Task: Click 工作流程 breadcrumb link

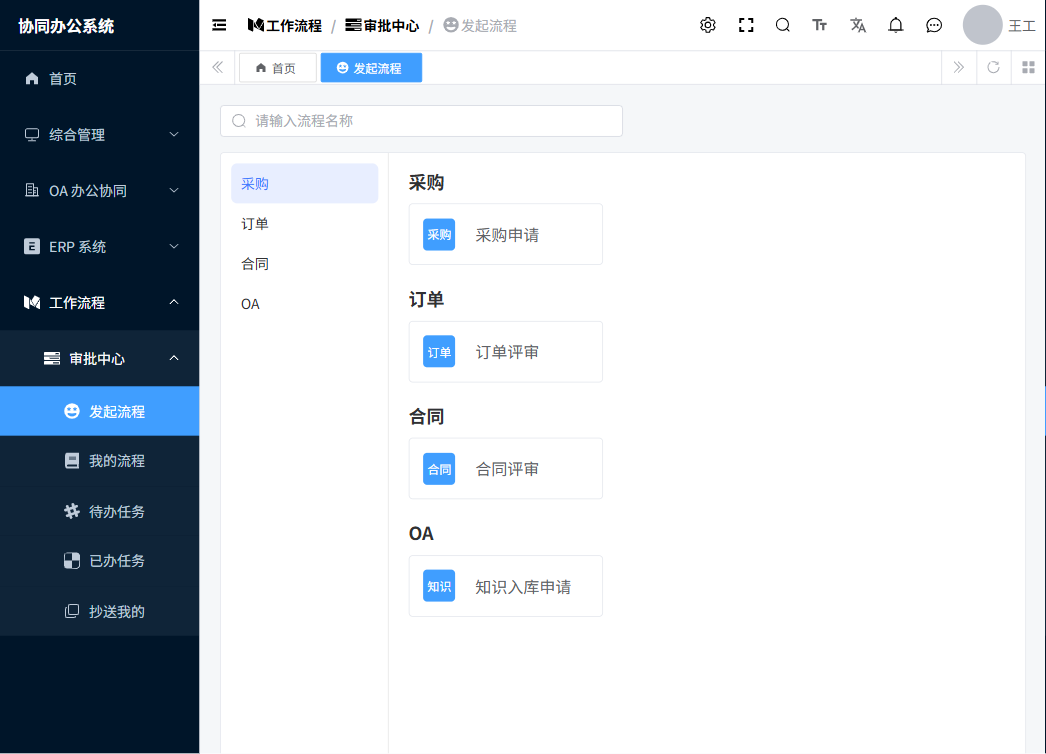Action: coord(285,25)
